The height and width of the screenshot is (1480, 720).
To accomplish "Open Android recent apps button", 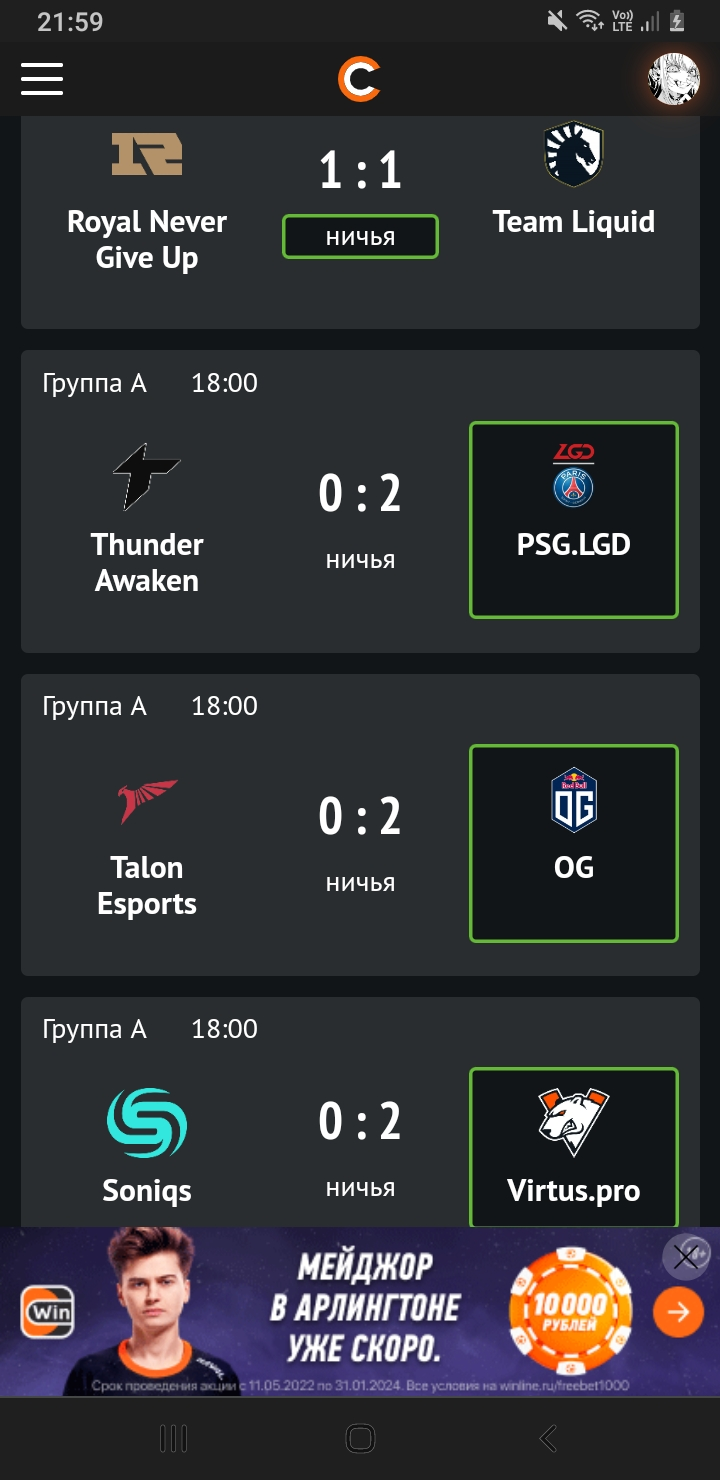I will coord(173,1439).
